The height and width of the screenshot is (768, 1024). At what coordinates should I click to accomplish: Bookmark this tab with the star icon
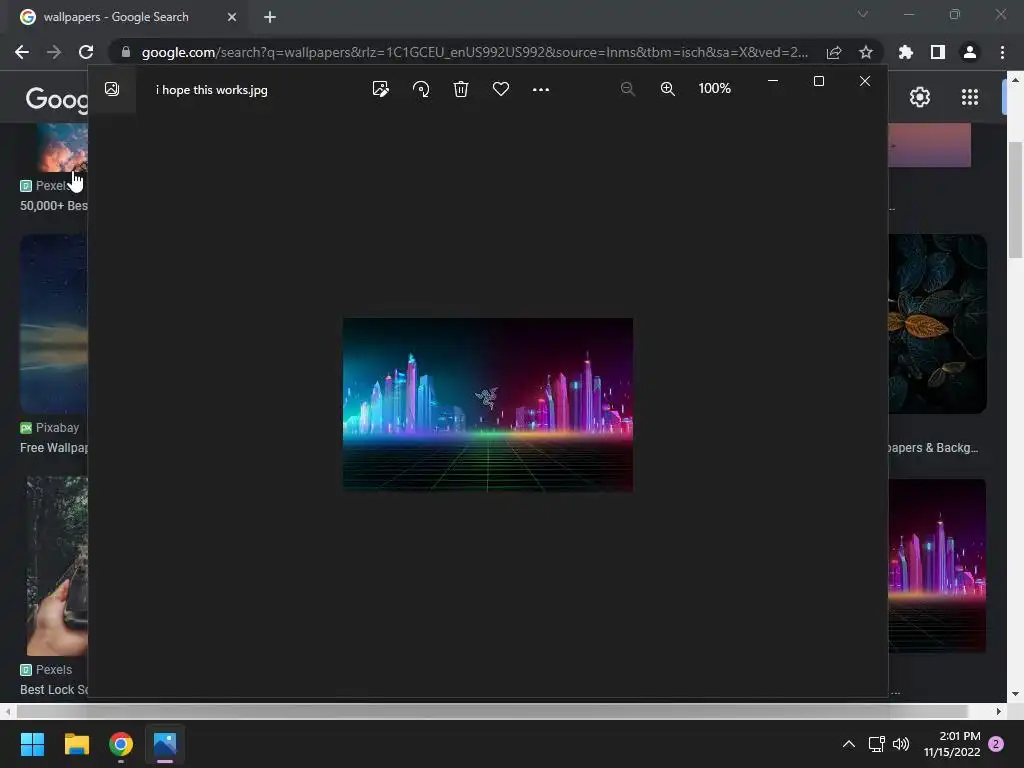(x=866, y=52)
